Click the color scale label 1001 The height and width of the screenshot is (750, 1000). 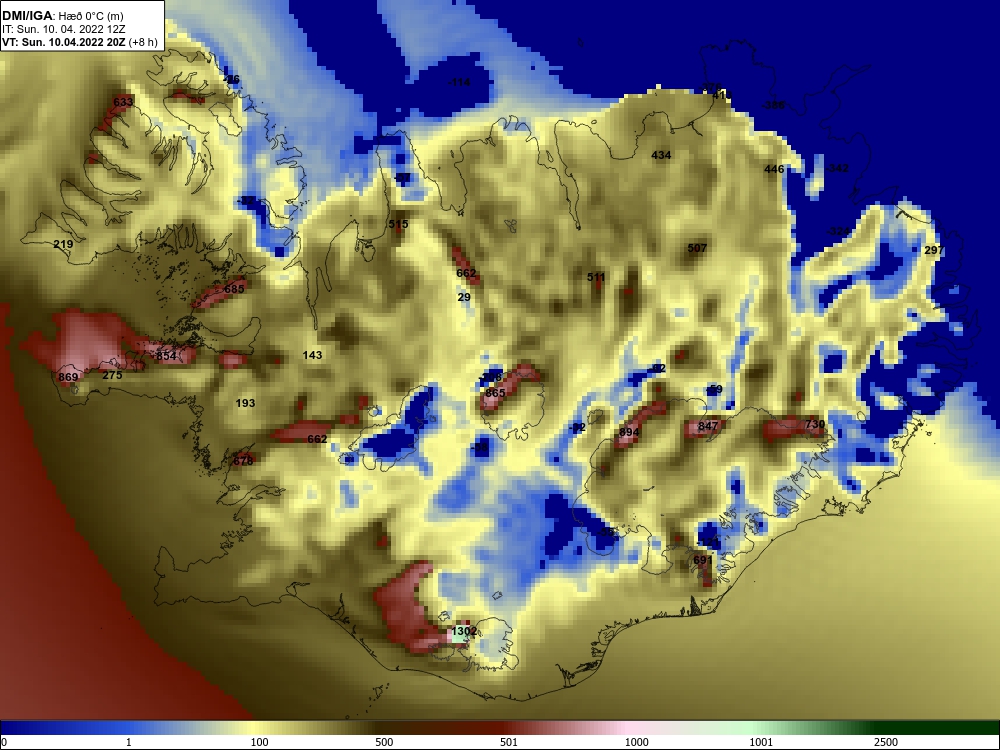(761, 742)
